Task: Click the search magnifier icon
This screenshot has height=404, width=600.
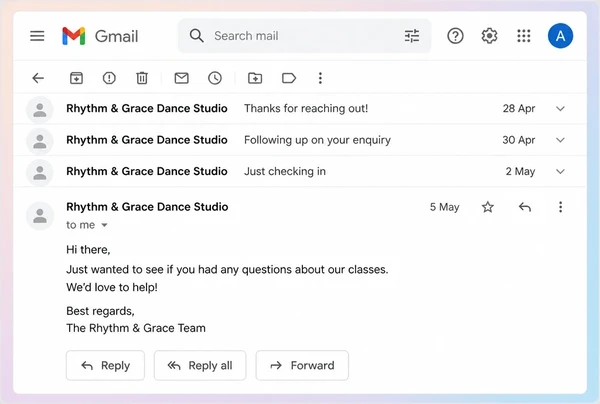Action: coord(196,36)
